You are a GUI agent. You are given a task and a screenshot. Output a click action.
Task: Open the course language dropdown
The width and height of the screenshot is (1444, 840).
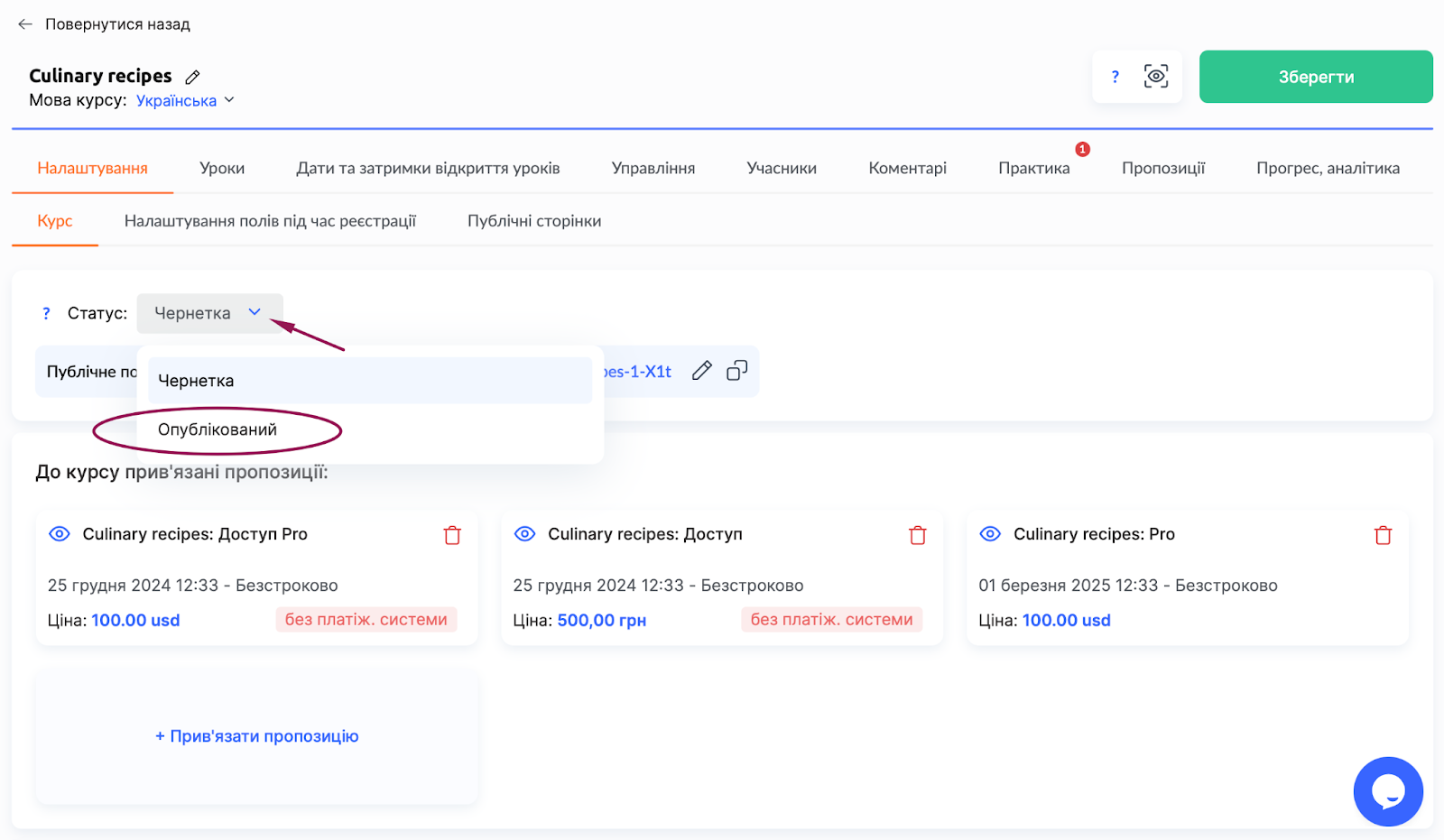click(229, 100)
